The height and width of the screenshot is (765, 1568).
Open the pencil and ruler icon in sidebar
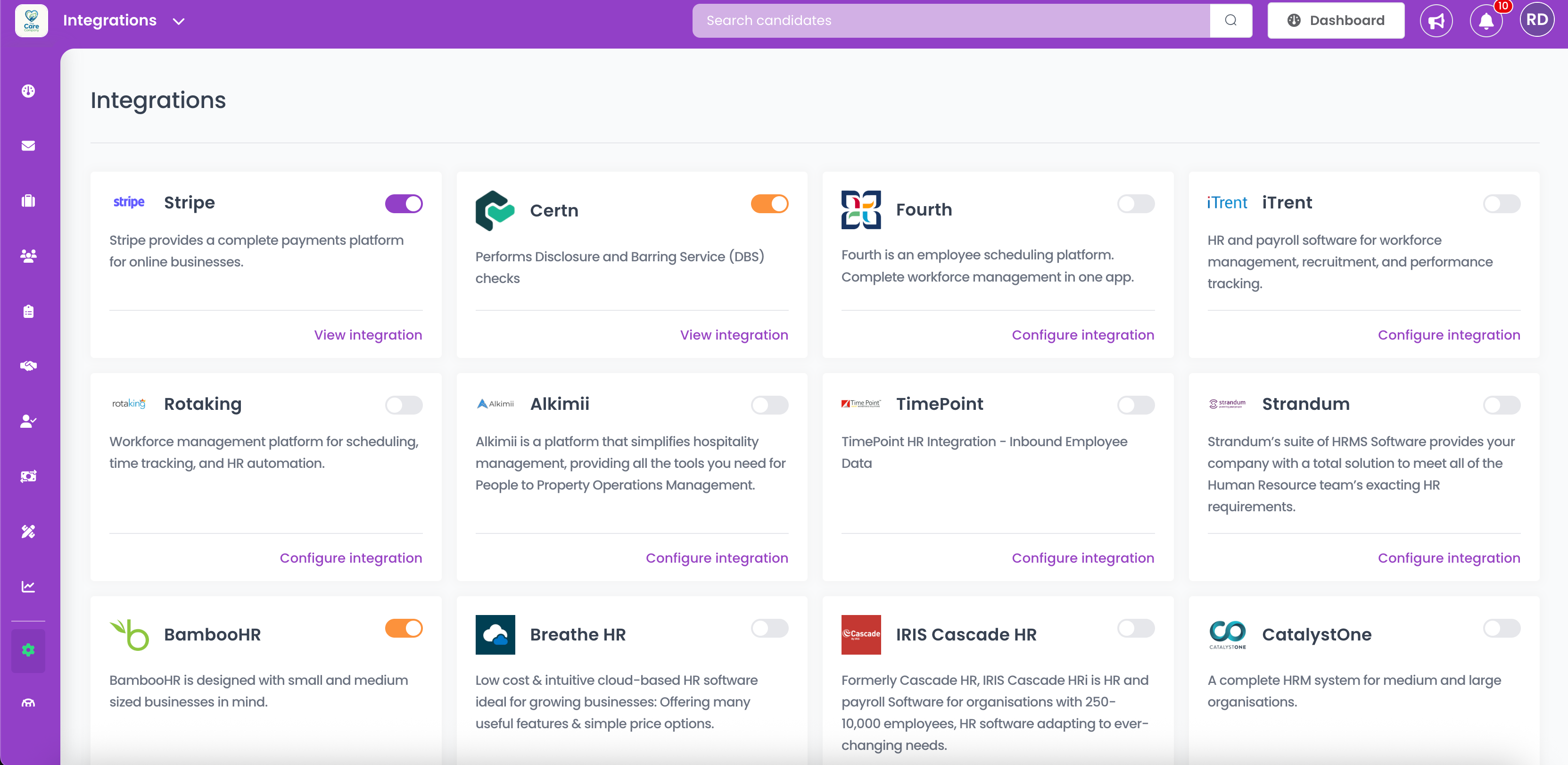tap(28, 531)
